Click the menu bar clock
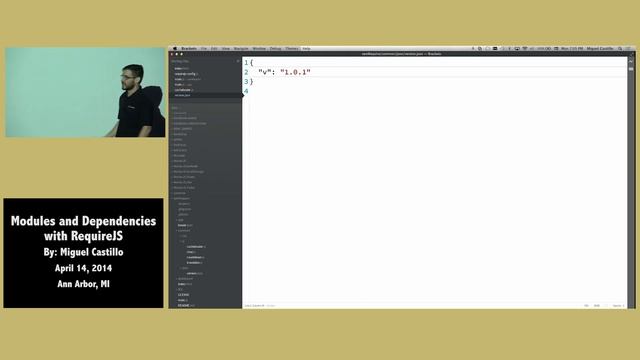 (572, 49)
